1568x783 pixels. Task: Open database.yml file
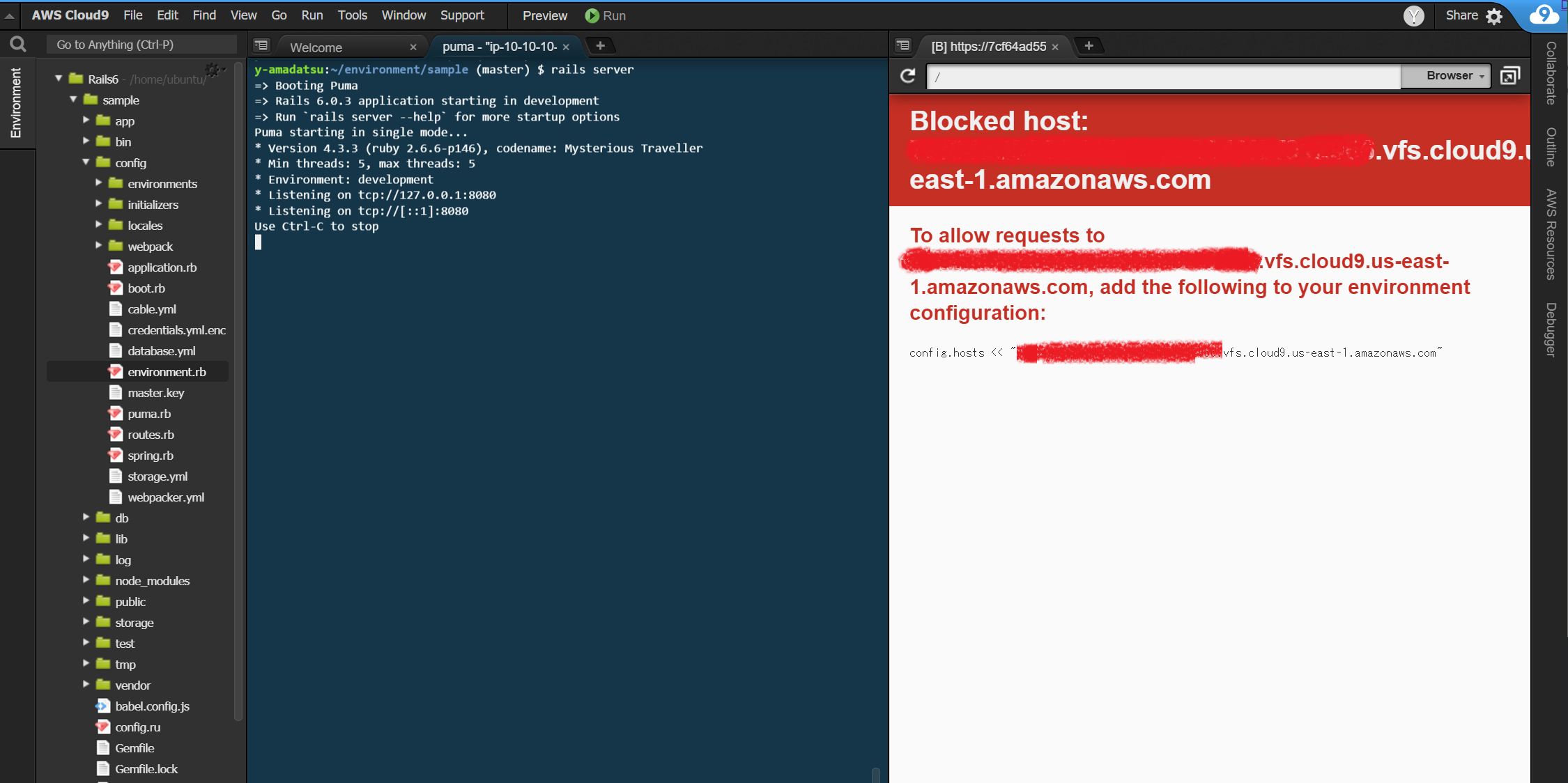point(161,350)
